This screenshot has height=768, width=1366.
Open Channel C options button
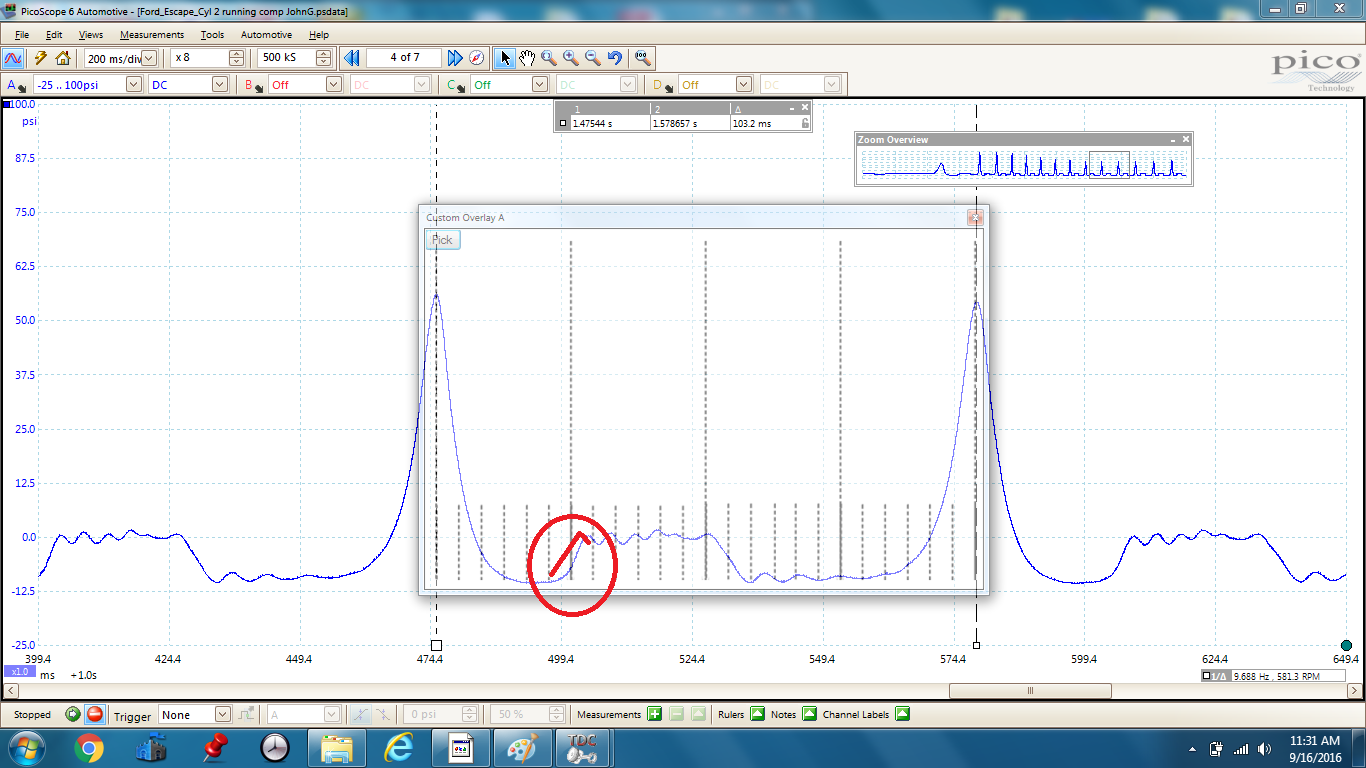pyautogui.click(x=455, y=85)
